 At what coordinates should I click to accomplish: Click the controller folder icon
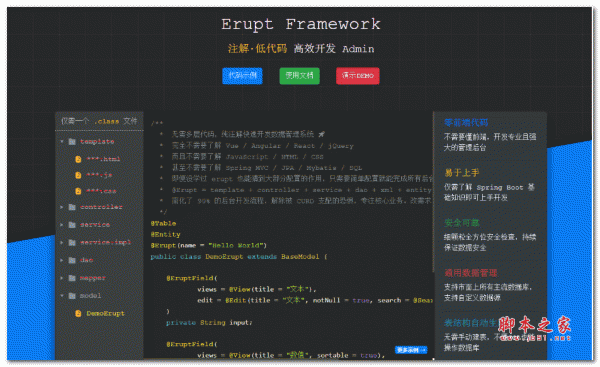(72, 207)
